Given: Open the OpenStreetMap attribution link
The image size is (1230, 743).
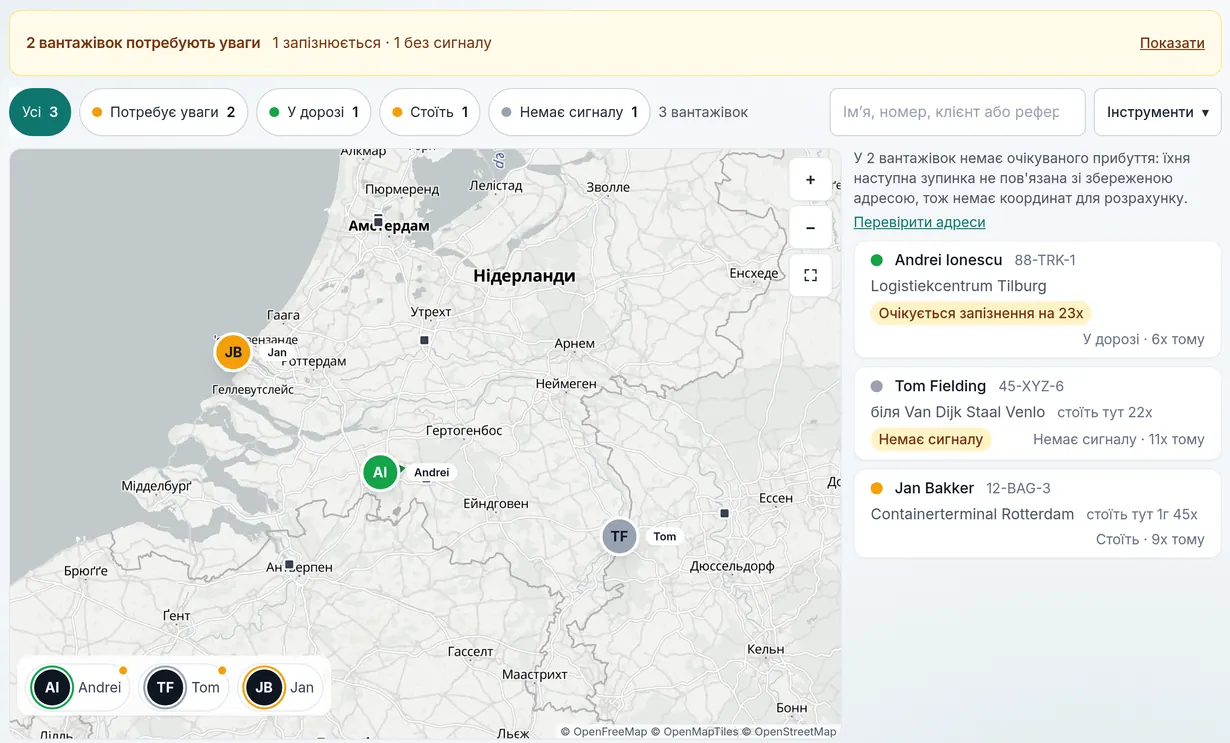Looking at the screenshot, I should click(x=795, y=732).
